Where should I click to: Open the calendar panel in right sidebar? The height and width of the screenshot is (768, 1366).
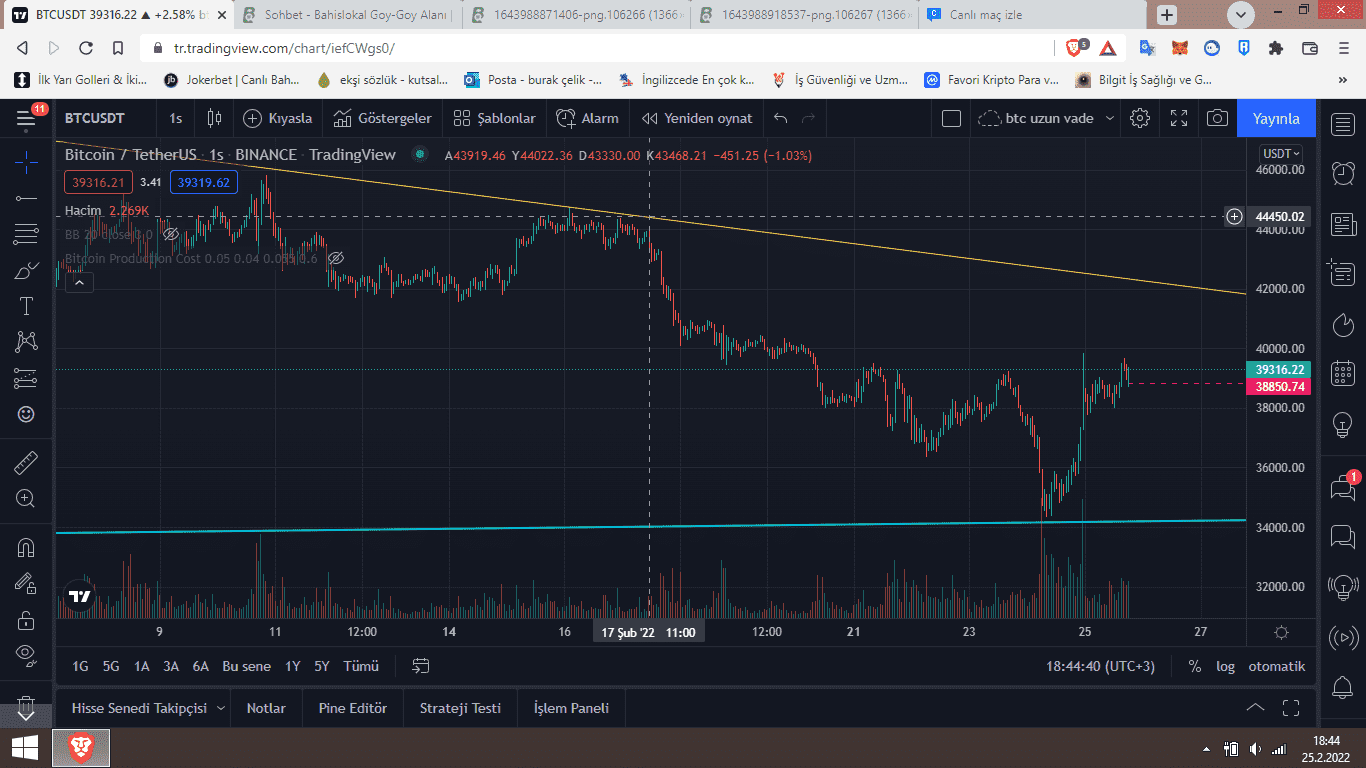click(1343, 374)
